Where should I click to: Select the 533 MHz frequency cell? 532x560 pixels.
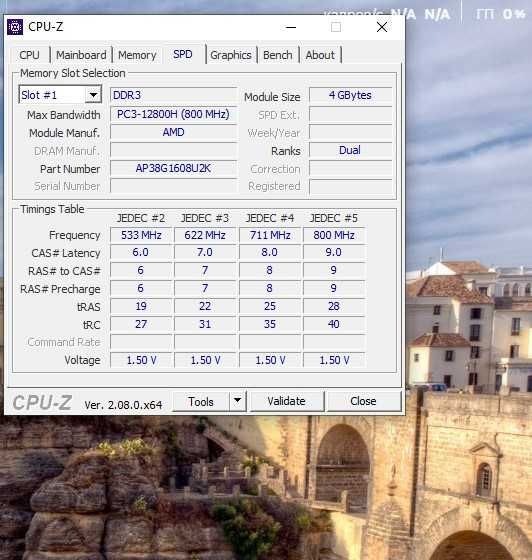(141, 235)
